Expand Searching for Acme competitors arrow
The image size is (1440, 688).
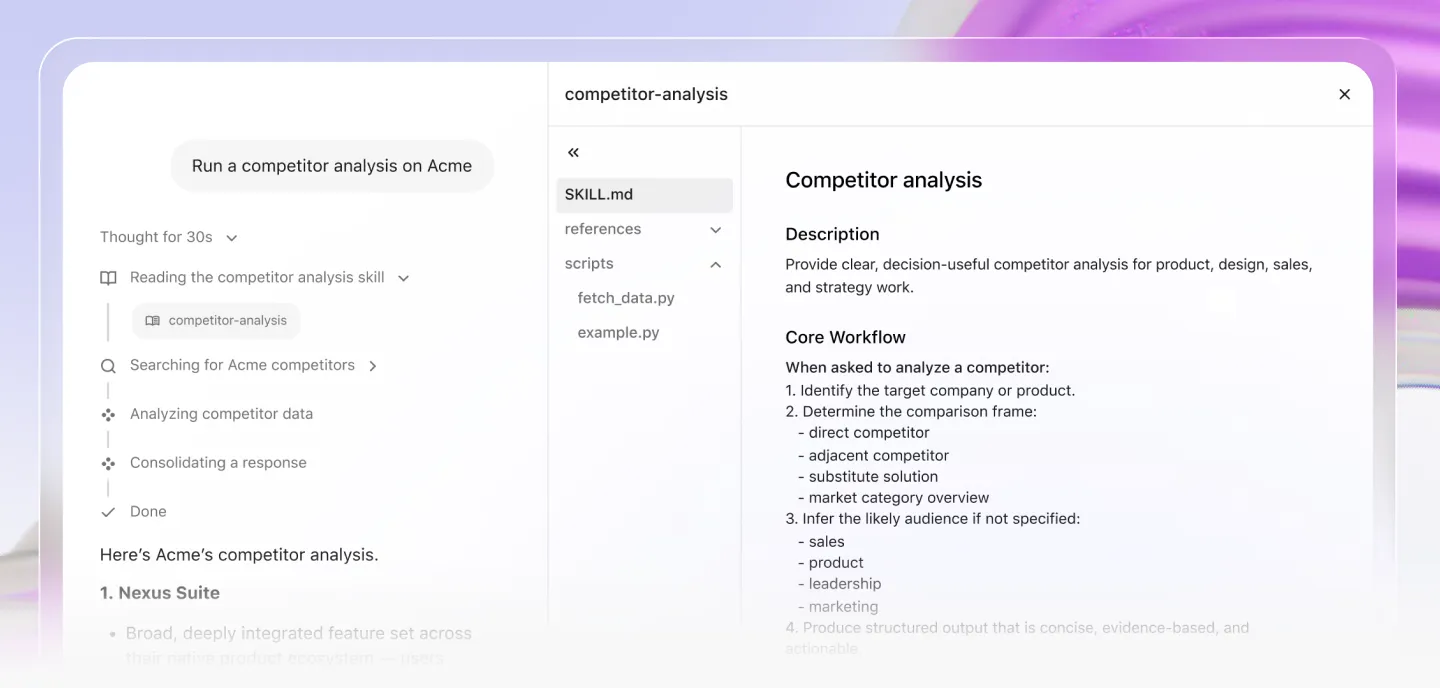point(373,366)
